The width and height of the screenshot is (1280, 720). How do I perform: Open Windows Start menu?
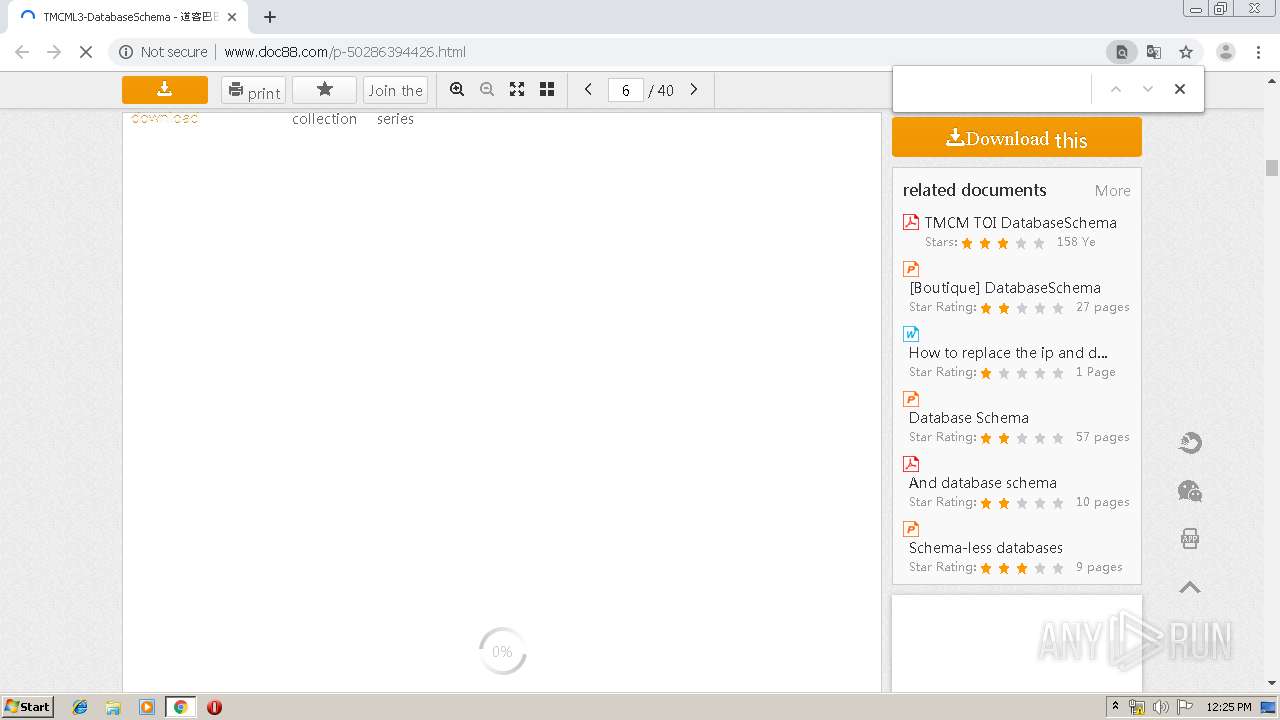coord(28,706)
